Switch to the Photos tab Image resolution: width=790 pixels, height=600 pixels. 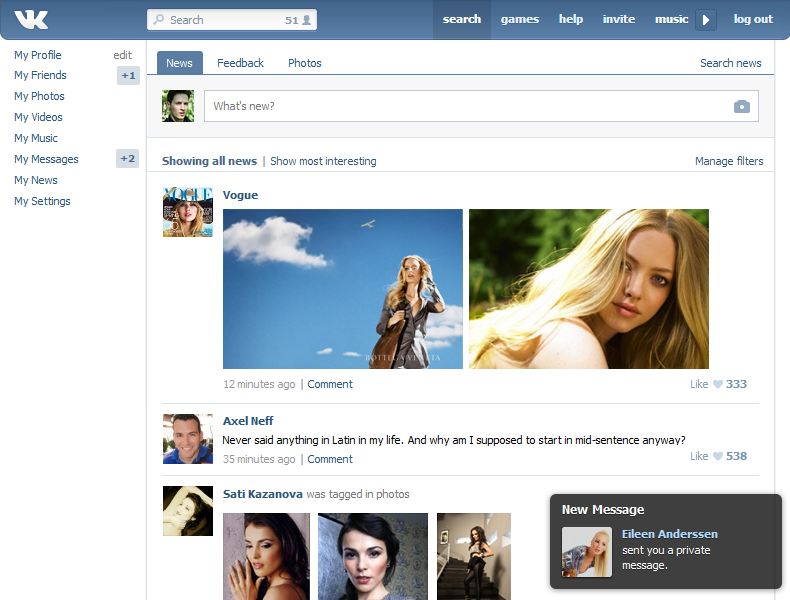tap(305, 63)
